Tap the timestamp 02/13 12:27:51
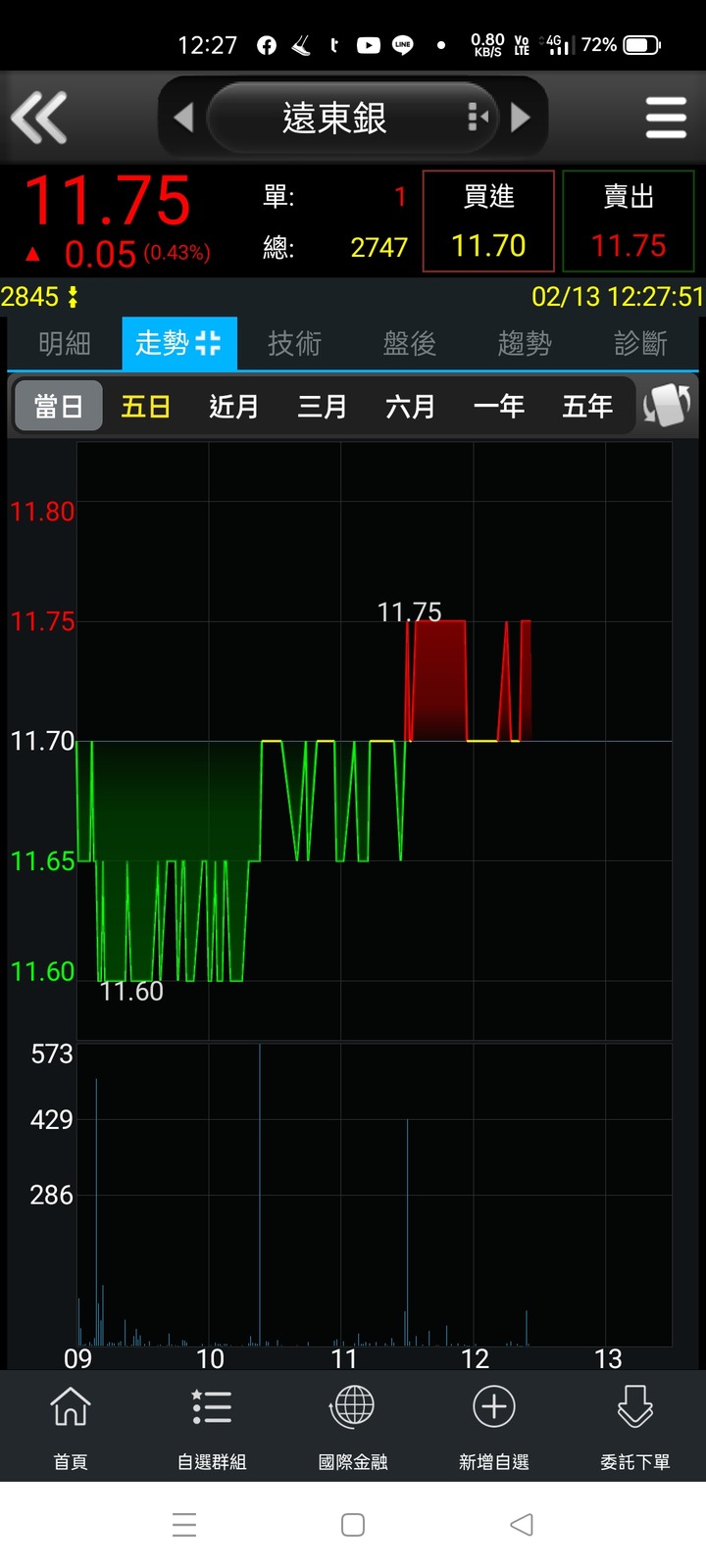This screenshot has height=1568, width=706. coord(618,297)
